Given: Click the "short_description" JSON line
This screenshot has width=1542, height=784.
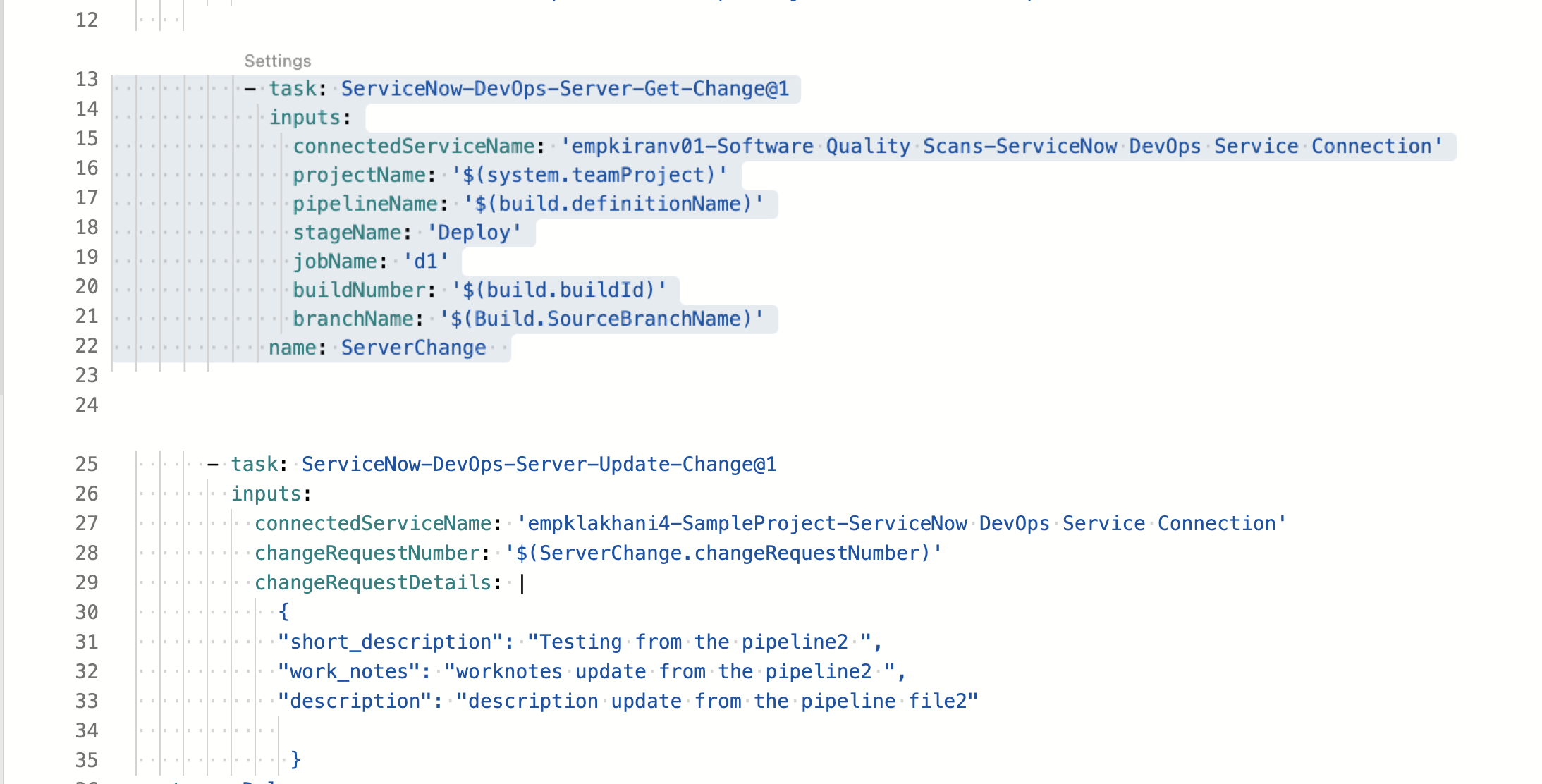Looking at the screenshot, I should click(x=580, y=642).
